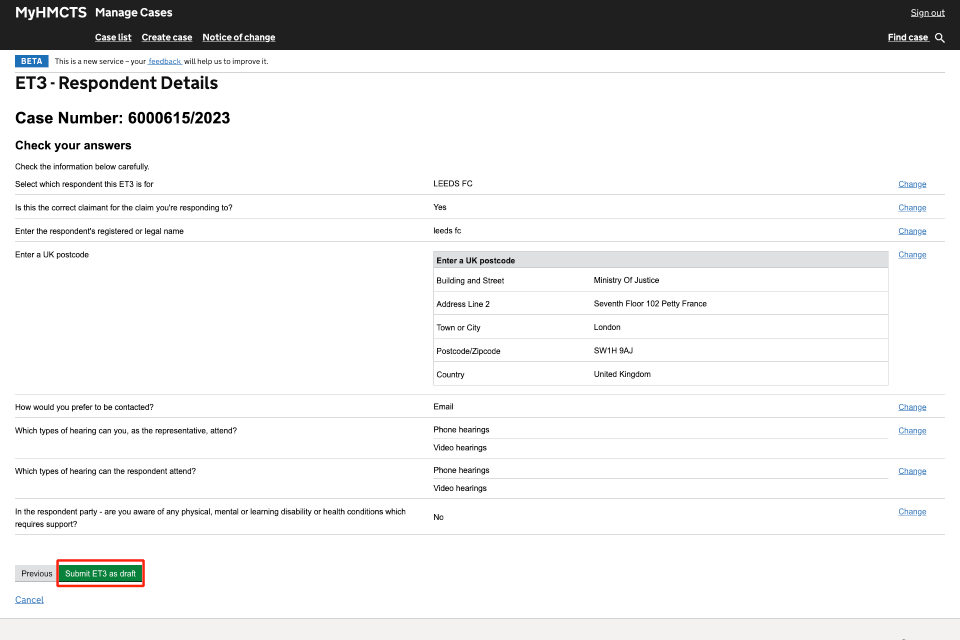
Task: Cancel the ET3 respondent details form
Action: (29, 600)
